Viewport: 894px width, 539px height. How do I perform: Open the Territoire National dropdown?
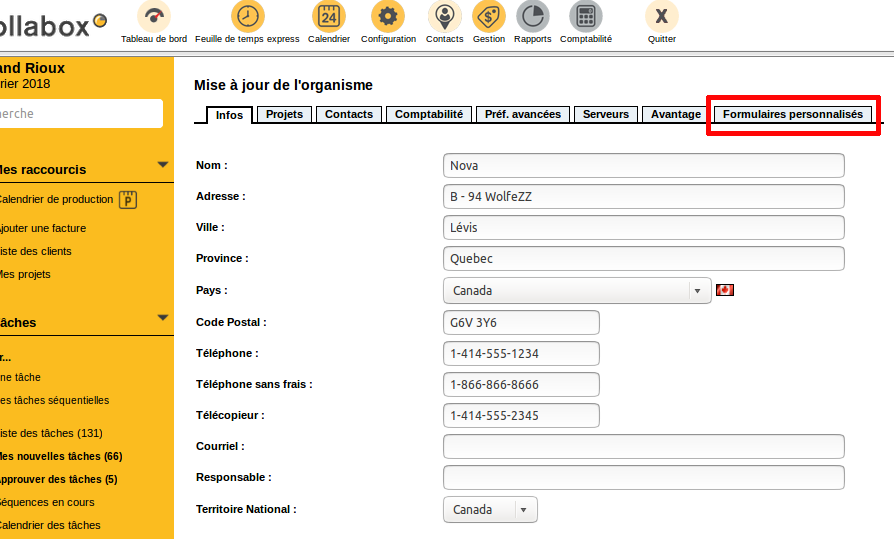[521, 510]
